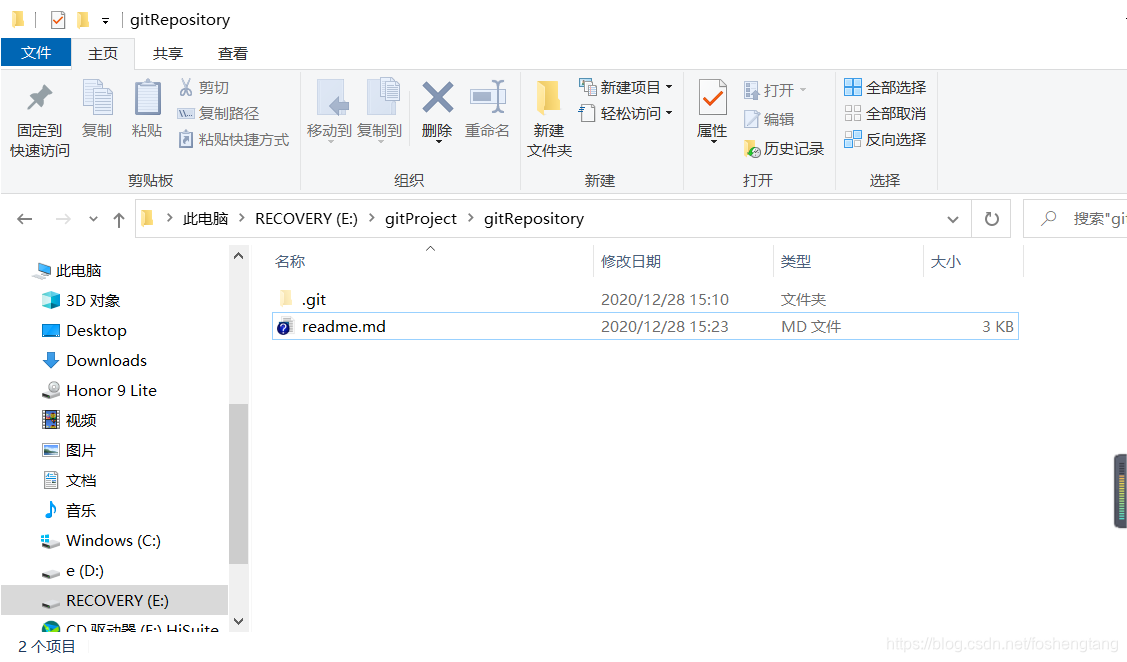Click the Properties checkmark in title bar
Viewport: 1127px width, 662px height.
[x=58, y=19]
